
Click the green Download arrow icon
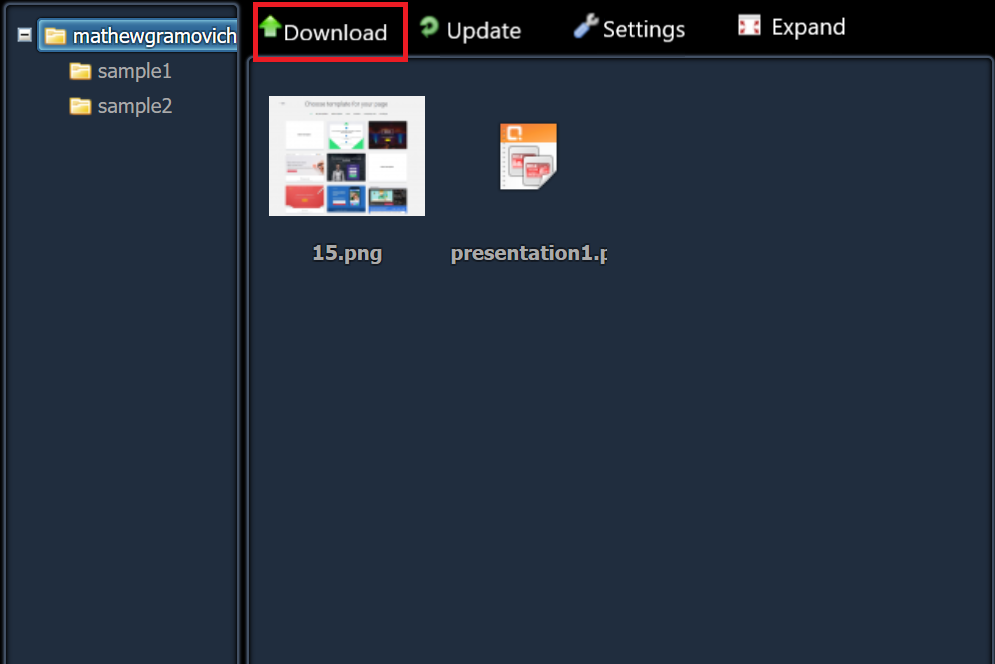coord(270,26)
